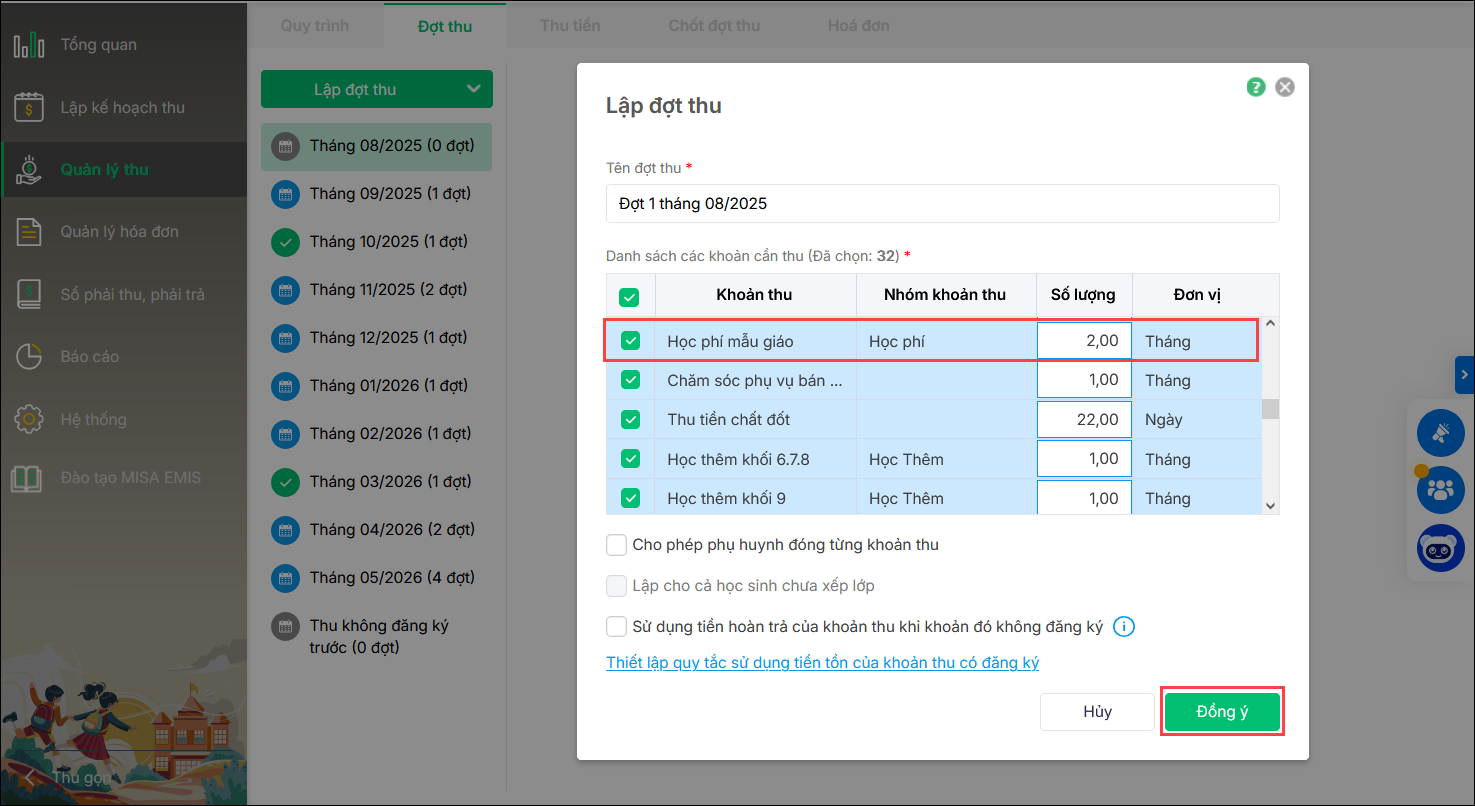Screen dimensions: 1475x806
Task: Click the table's vertical scrollbar thumb
Action: tap(1270, 408)
